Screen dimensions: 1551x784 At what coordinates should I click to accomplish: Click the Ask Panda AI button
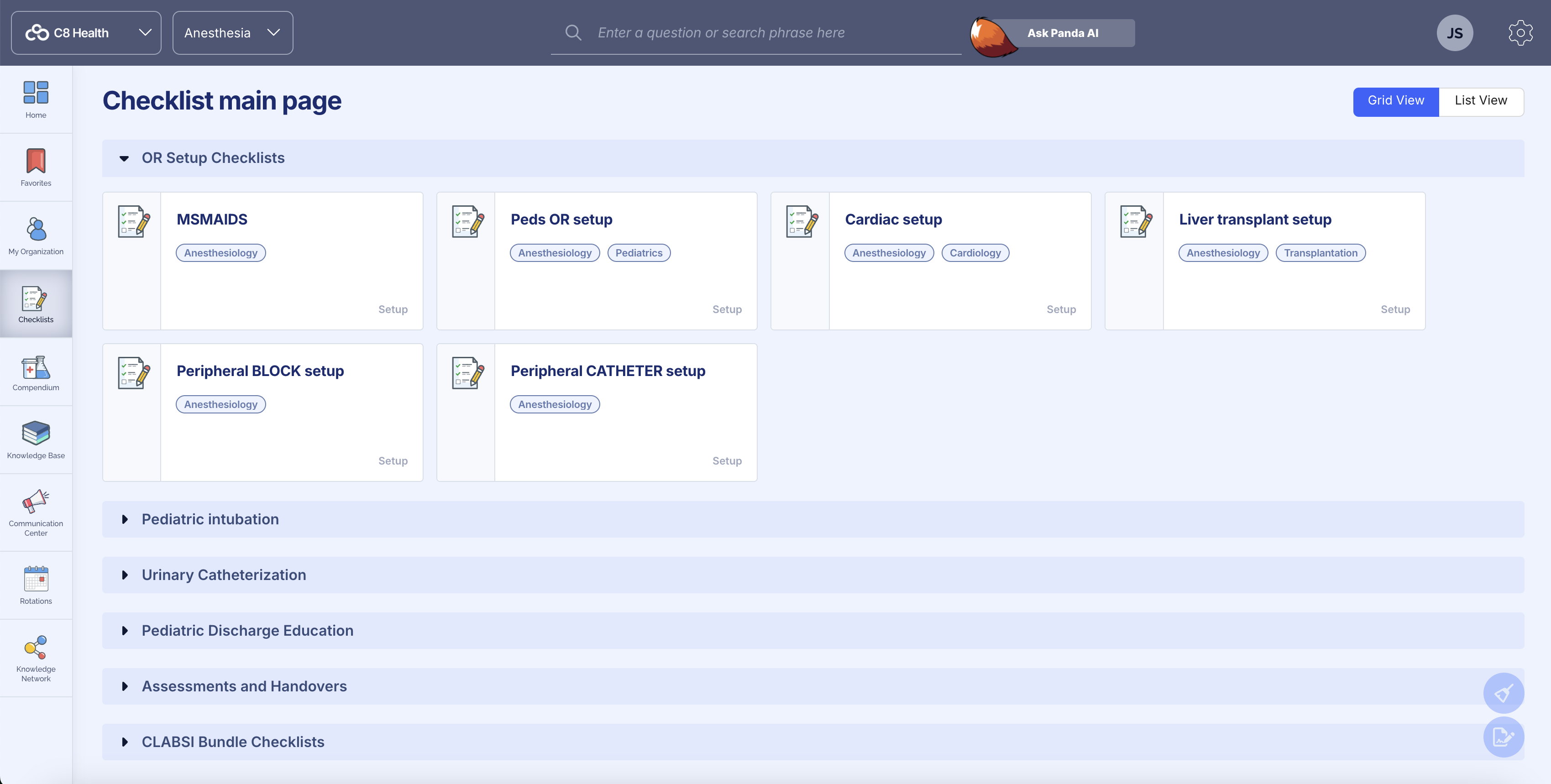[1063, 33]
